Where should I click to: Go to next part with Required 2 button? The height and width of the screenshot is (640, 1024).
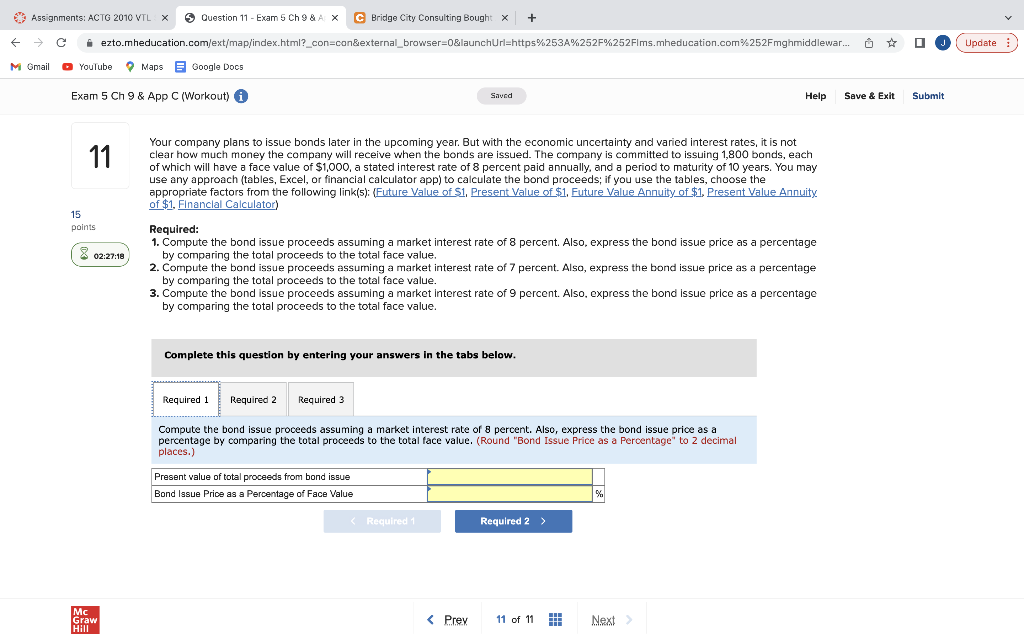tap(513, 521)
